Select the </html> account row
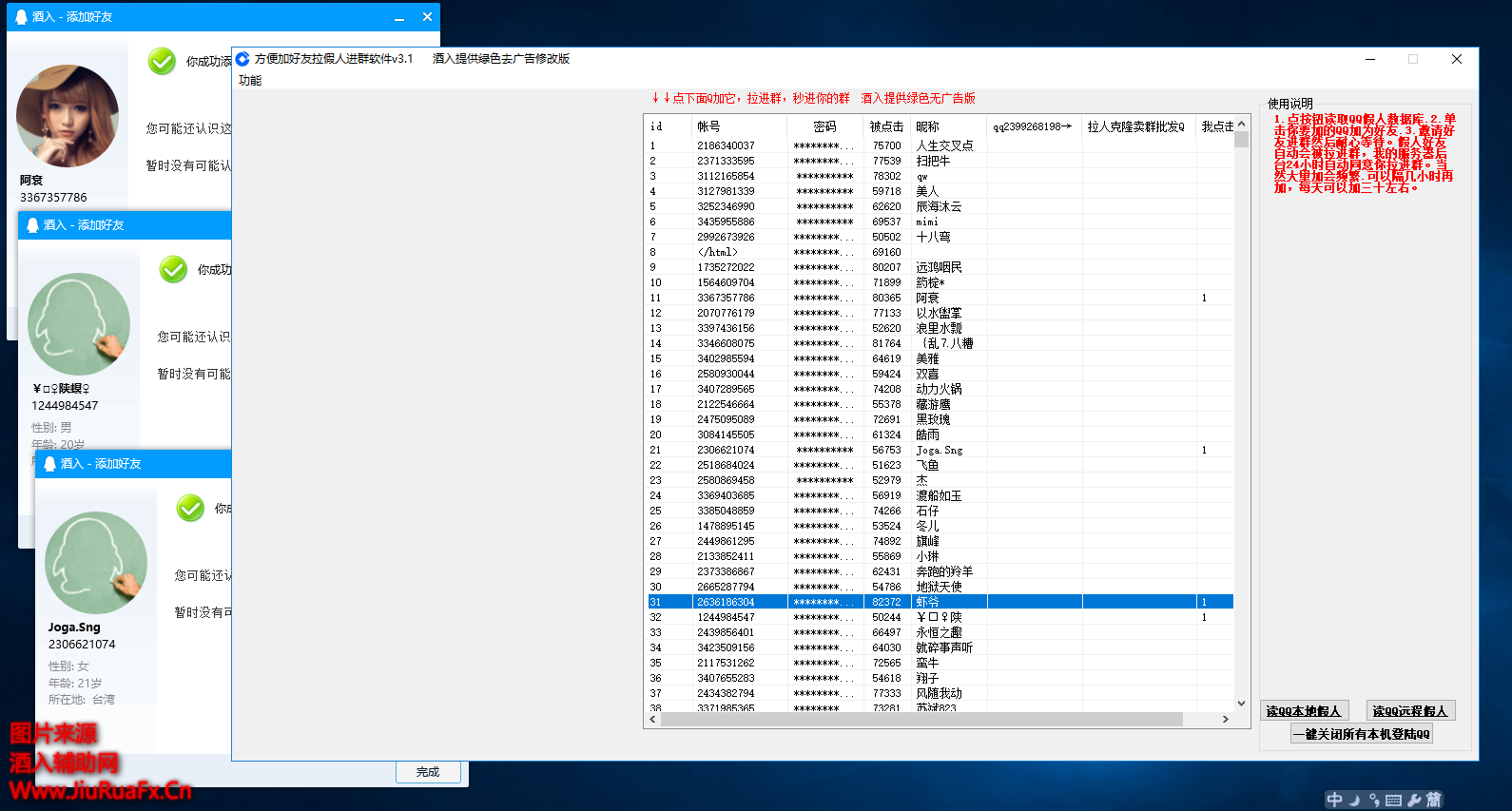The height and width of the screenshot is (811, 1512). tap(939, 252)
